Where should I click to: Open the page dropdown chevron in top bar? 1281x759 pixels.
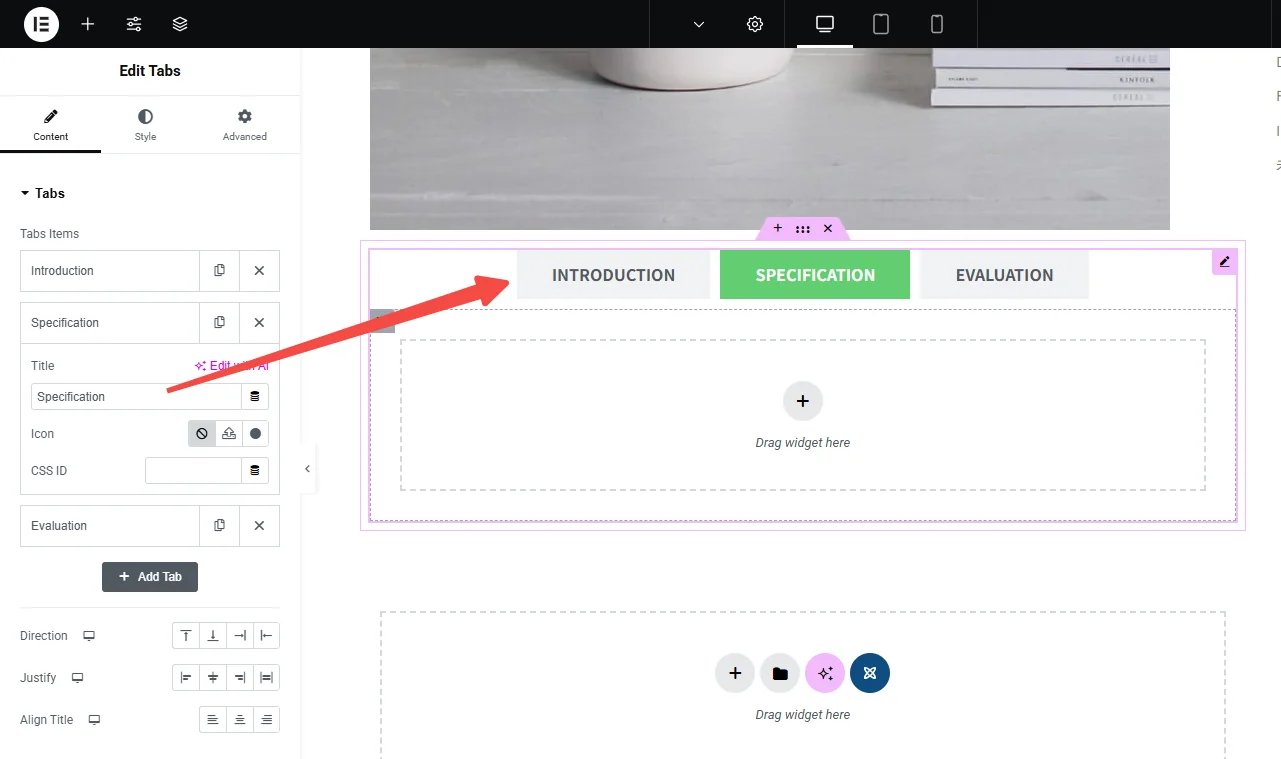pos(699,24)
